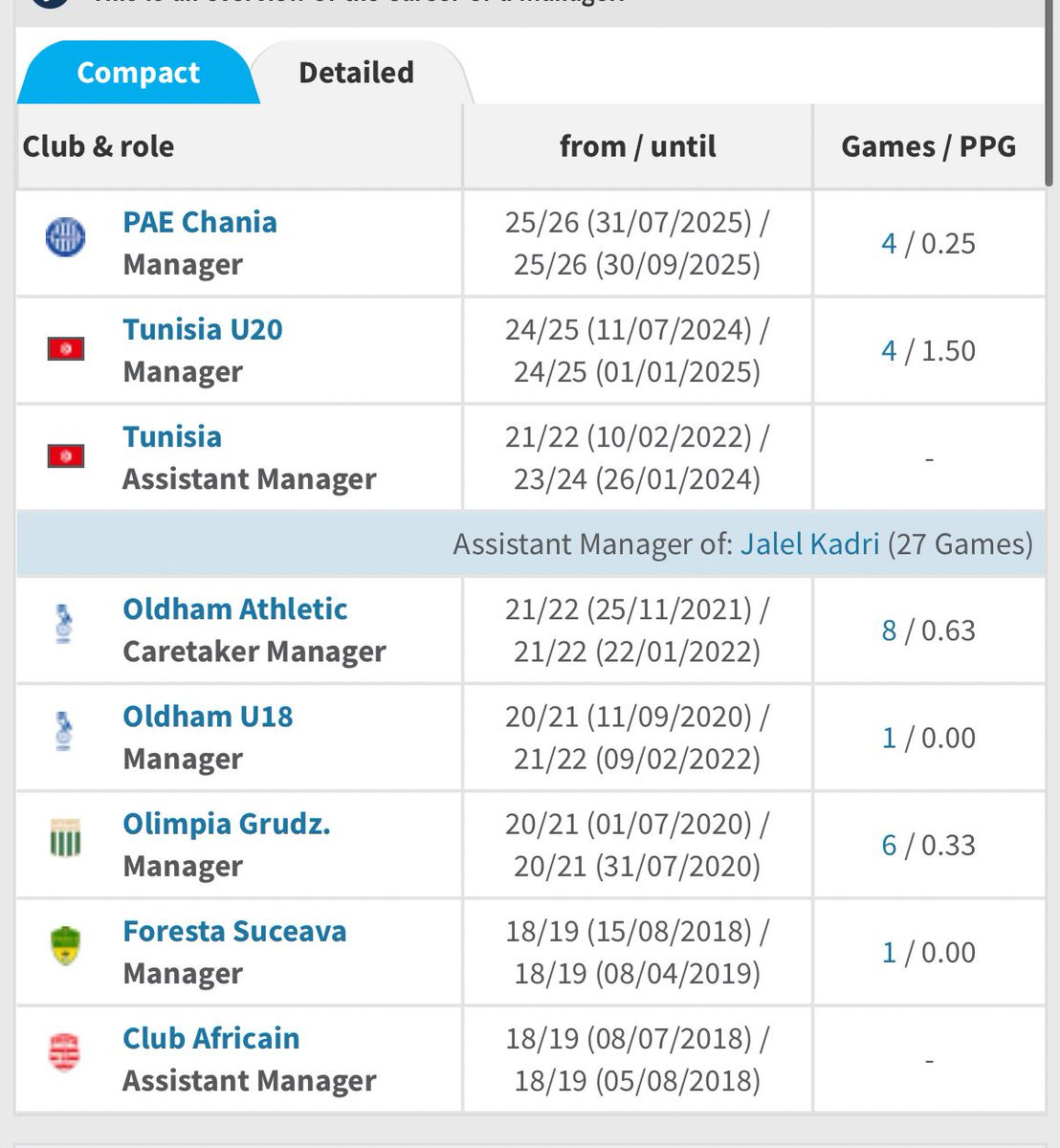
Task: Click the Club Africain crest icon
Action: pos(65,1053)
